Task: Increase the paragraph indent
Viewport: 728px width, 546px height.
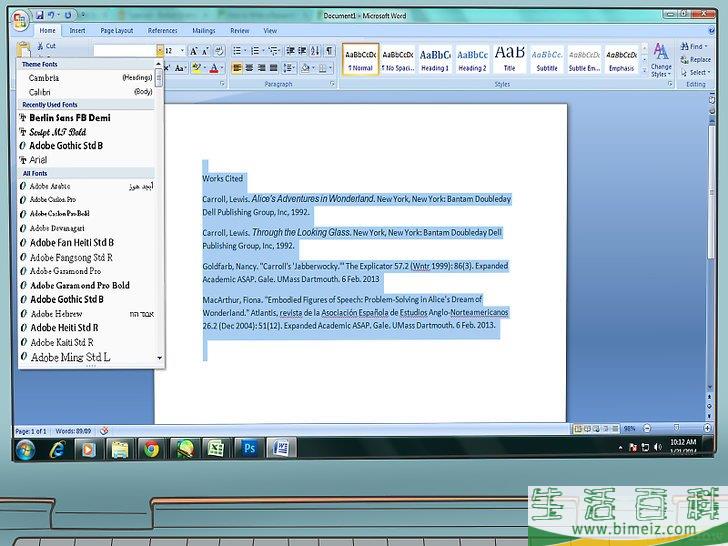Action: pos(302,51)
